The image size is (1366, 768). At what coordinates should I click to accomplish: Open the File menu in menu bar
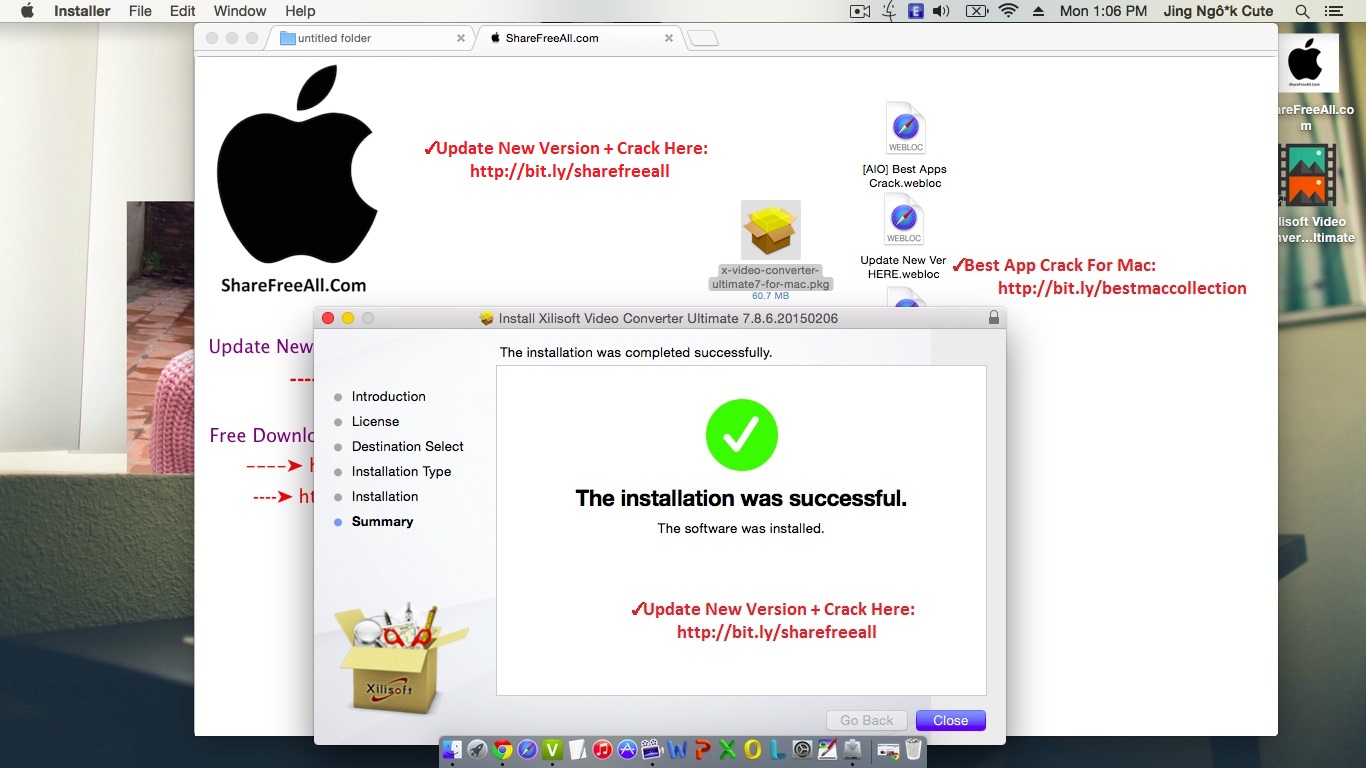pyautogui.click(x=140, y=11)
